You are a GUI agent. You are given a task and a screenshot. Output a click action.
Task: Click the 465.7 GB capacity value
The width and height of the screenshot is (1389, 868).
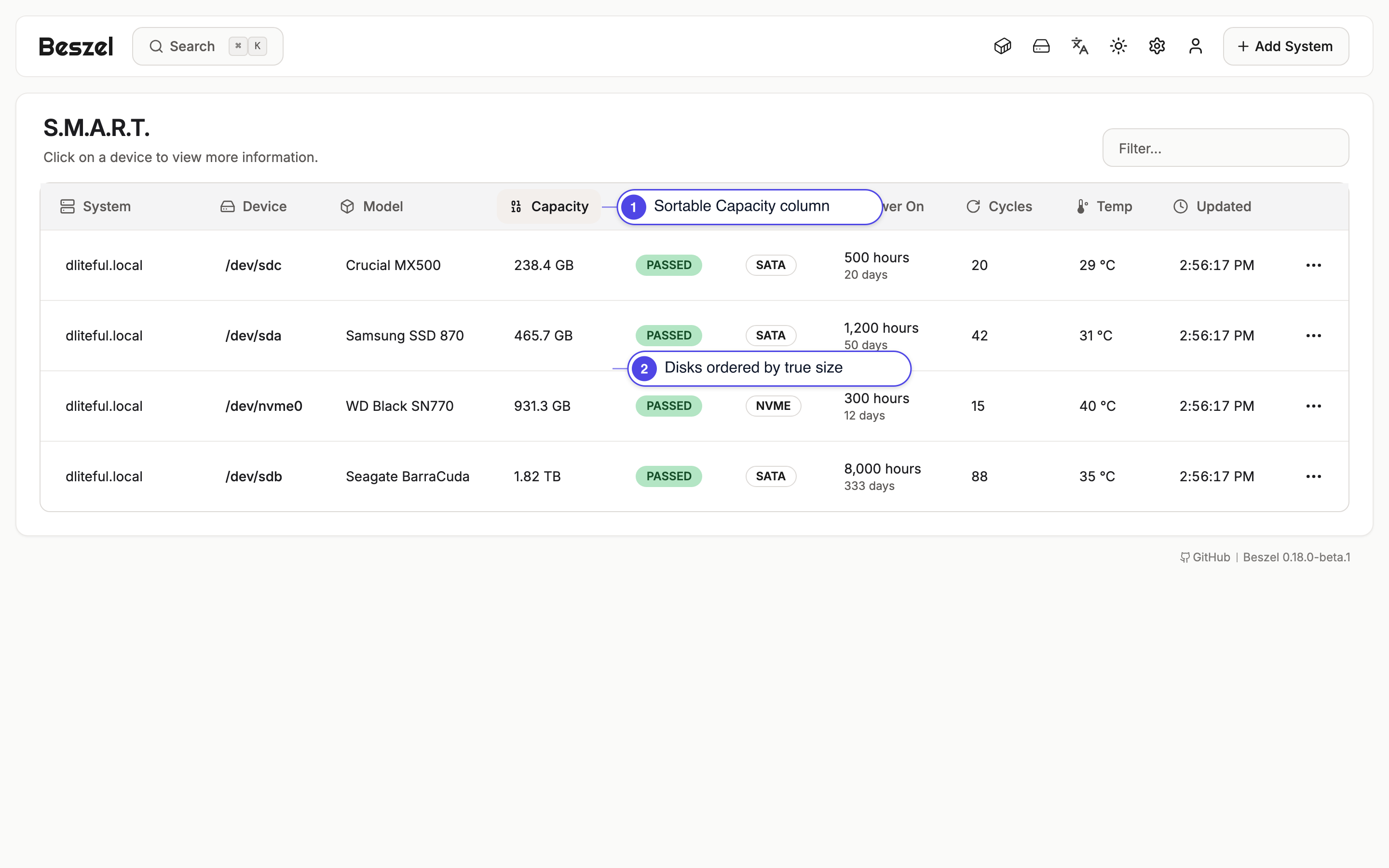543,336
